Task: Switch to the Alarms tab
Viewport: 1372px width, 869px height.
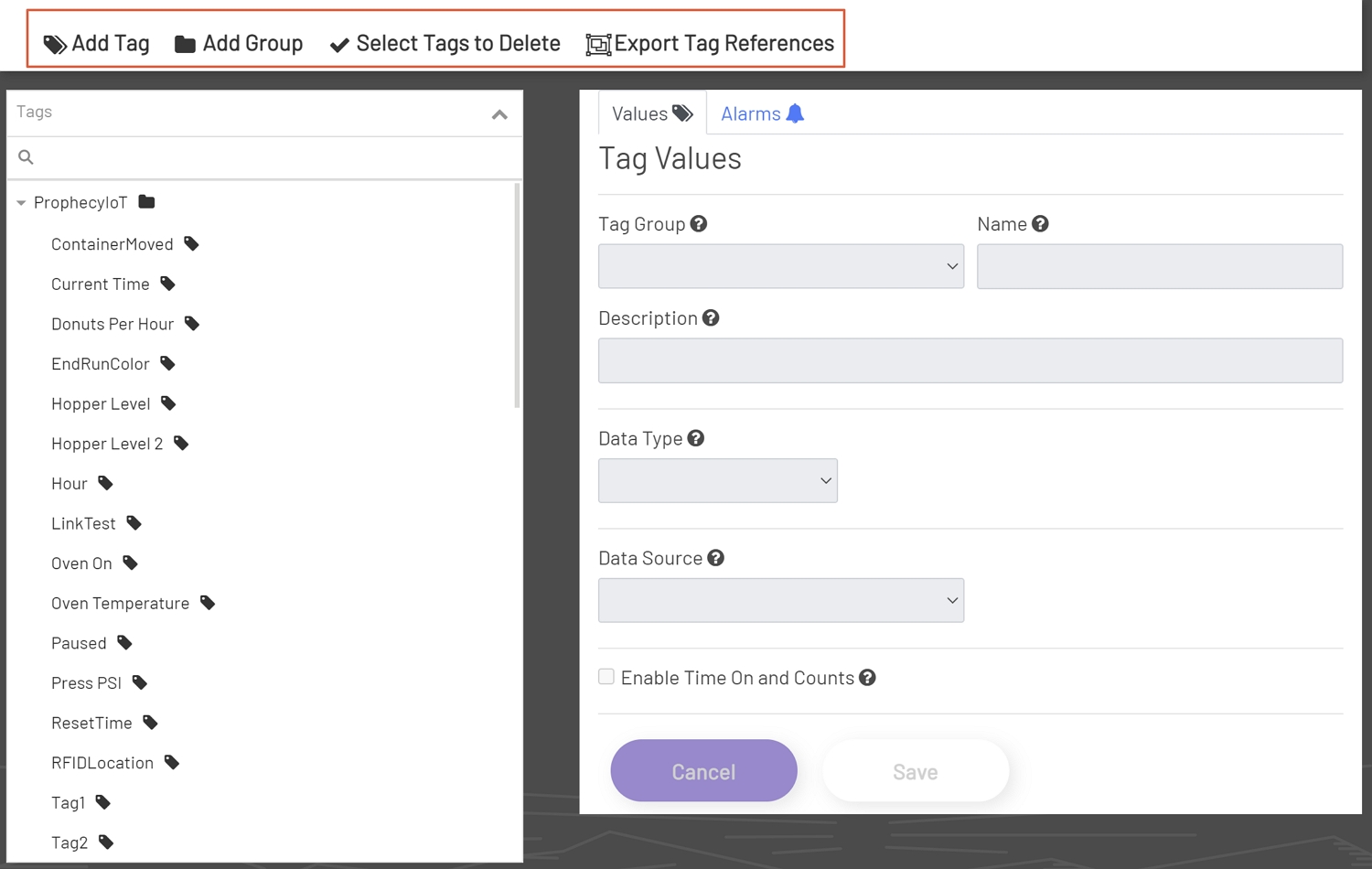Action: pos(751,113)
